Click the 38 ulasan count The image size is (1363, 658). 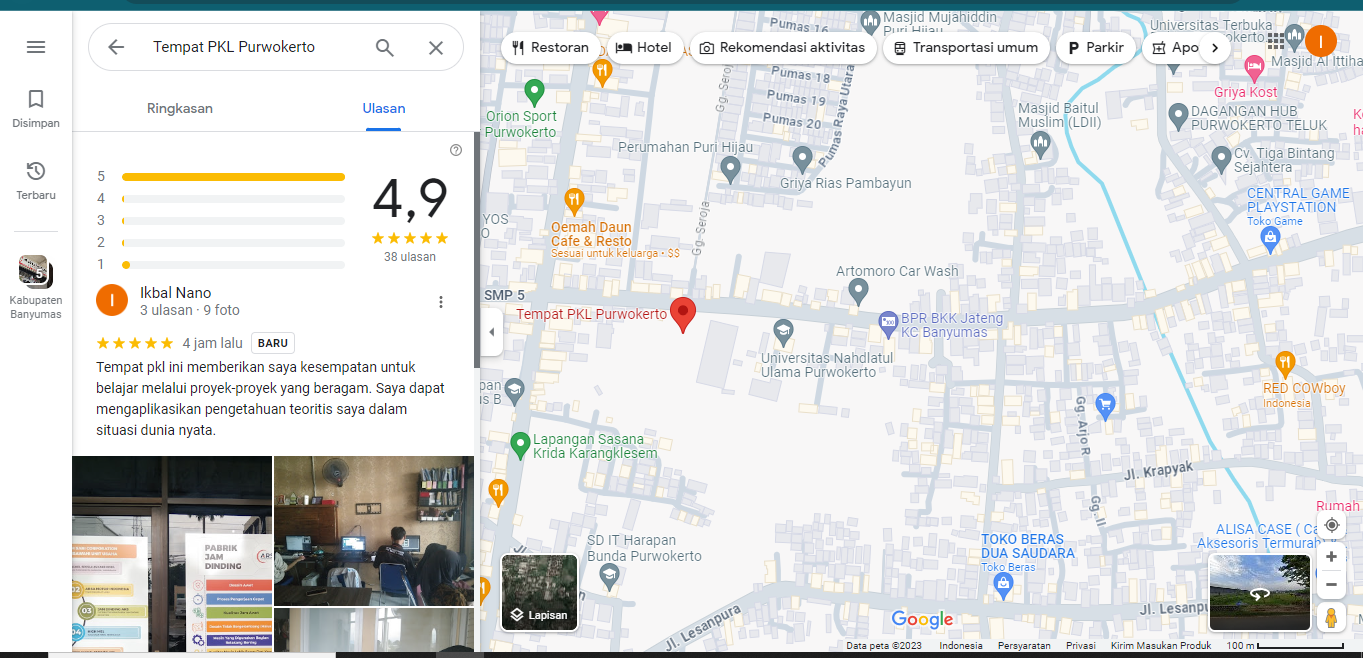pos(410,257)
